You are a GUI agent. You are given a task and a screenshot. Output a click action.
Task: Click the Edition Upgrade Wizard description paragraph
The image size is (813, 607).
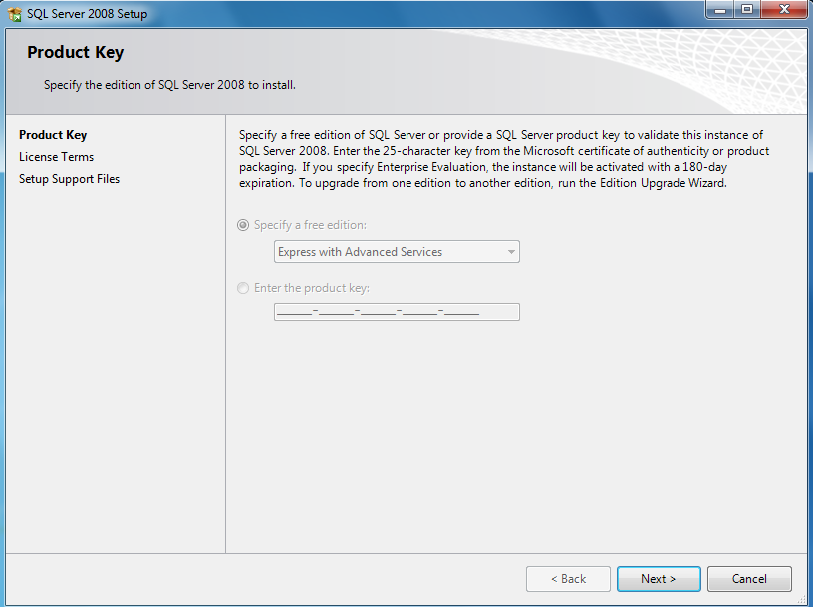(x=504, y=159)
